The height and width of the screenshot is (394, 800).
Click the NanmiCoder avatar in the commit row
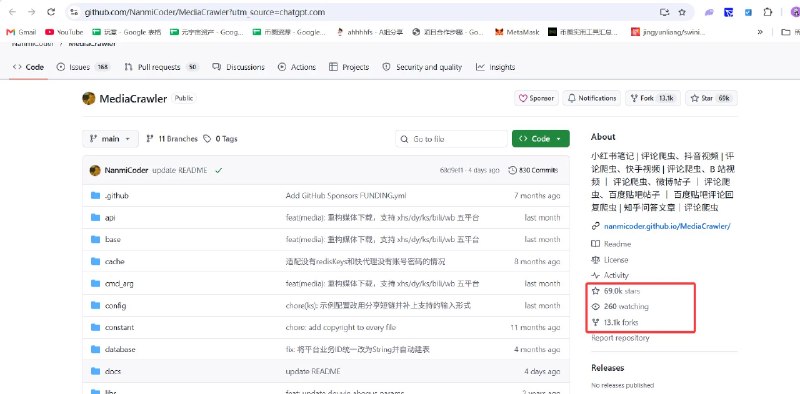[x=95, y=170]
